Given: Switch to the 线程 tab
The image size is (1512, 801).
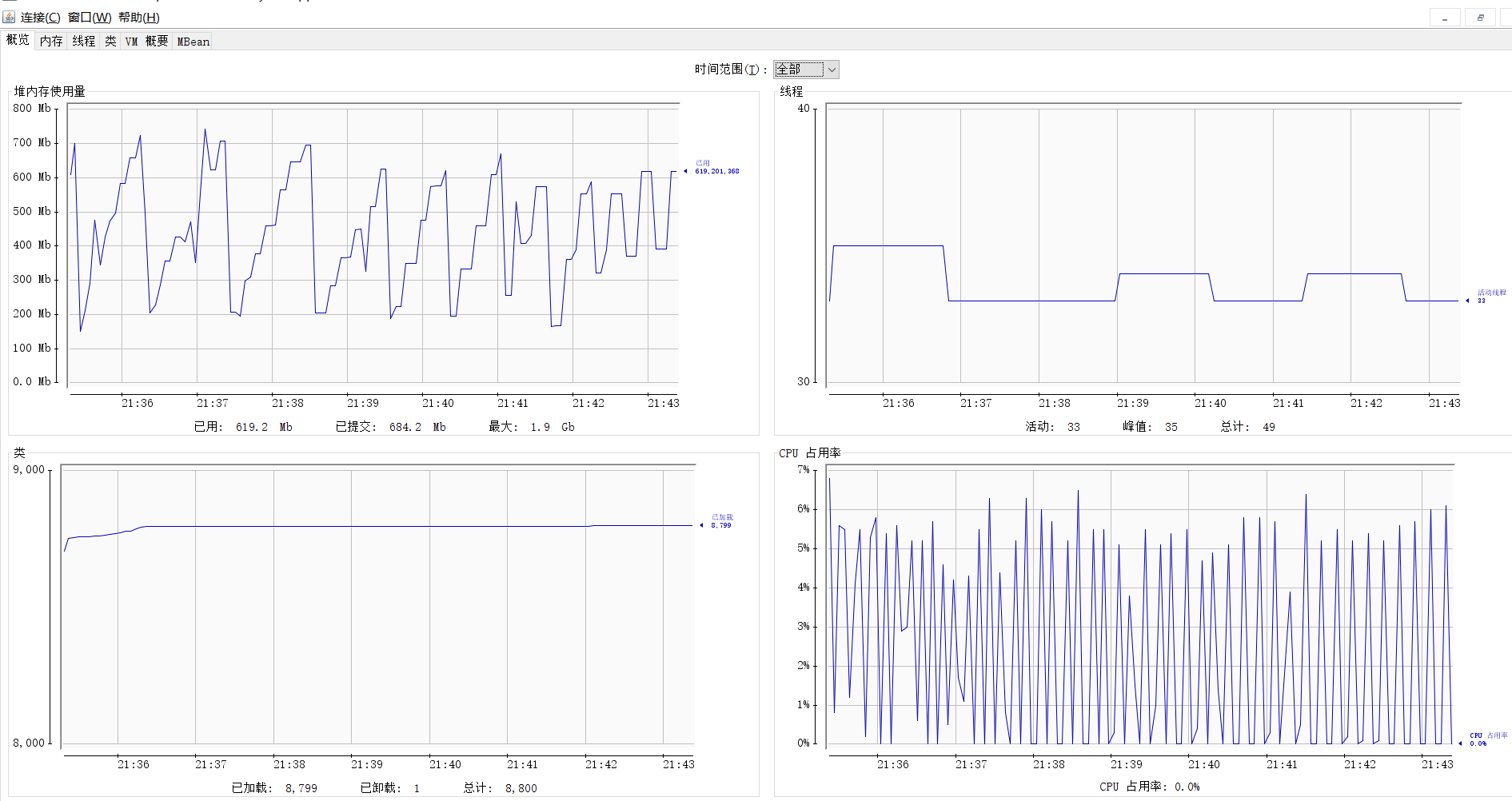Looking at the screenshot, I should tap(84, 41).
